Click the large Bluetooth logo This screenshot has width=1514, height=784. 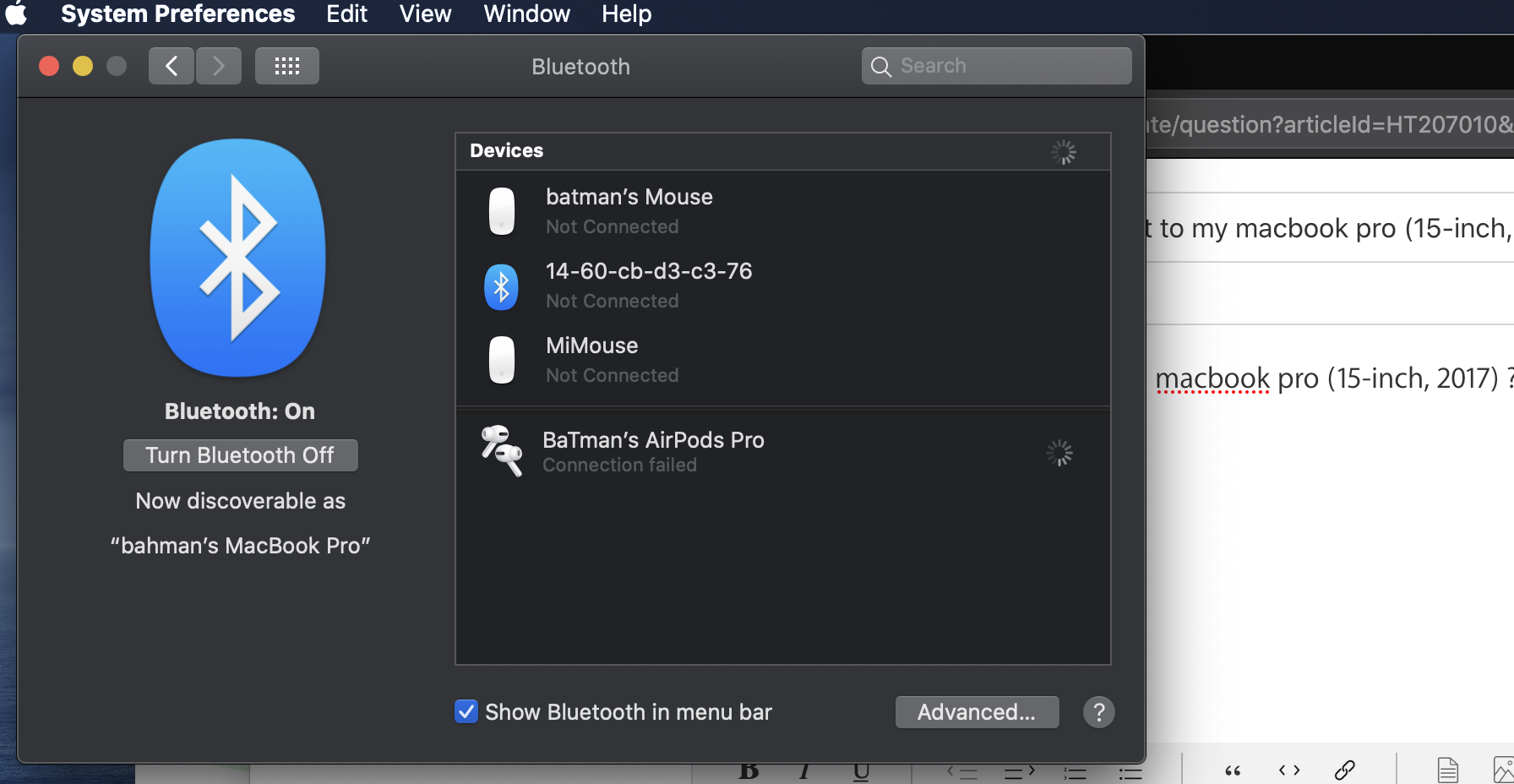(238, 258)
